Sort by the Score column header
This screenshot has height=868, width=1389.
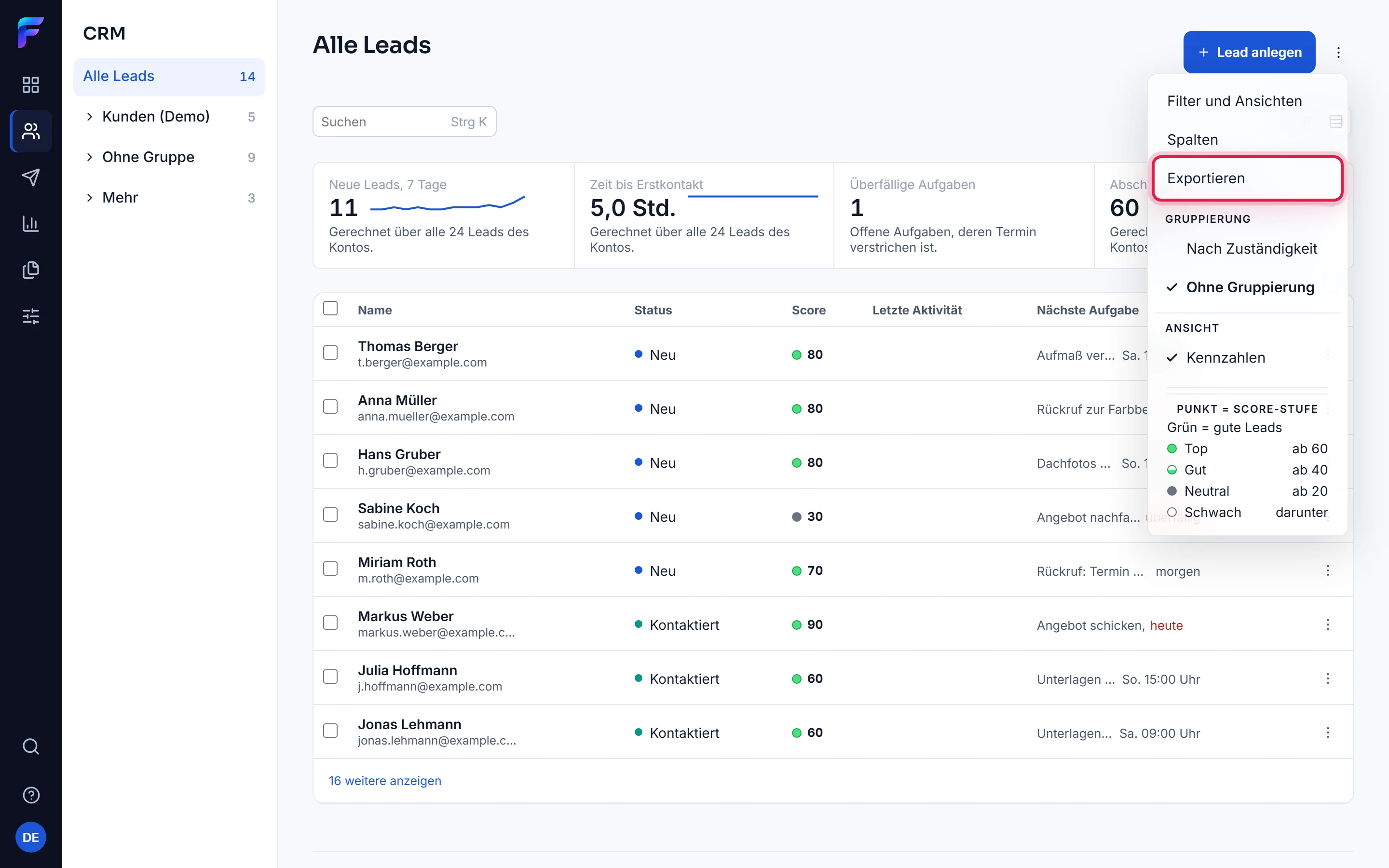[x=808, y=310]
